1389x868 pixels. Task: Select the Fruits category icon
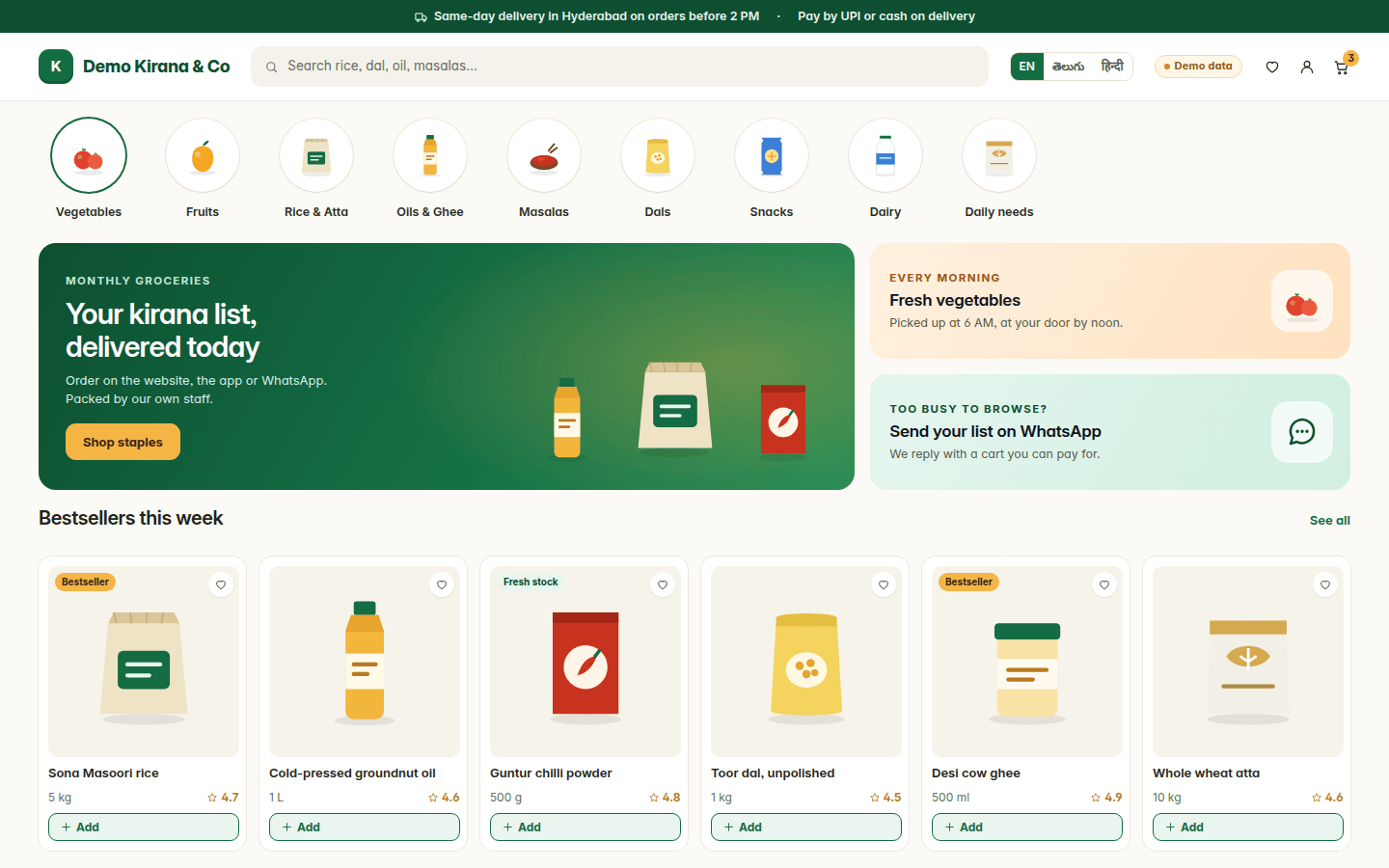click(x=203, y=155)
